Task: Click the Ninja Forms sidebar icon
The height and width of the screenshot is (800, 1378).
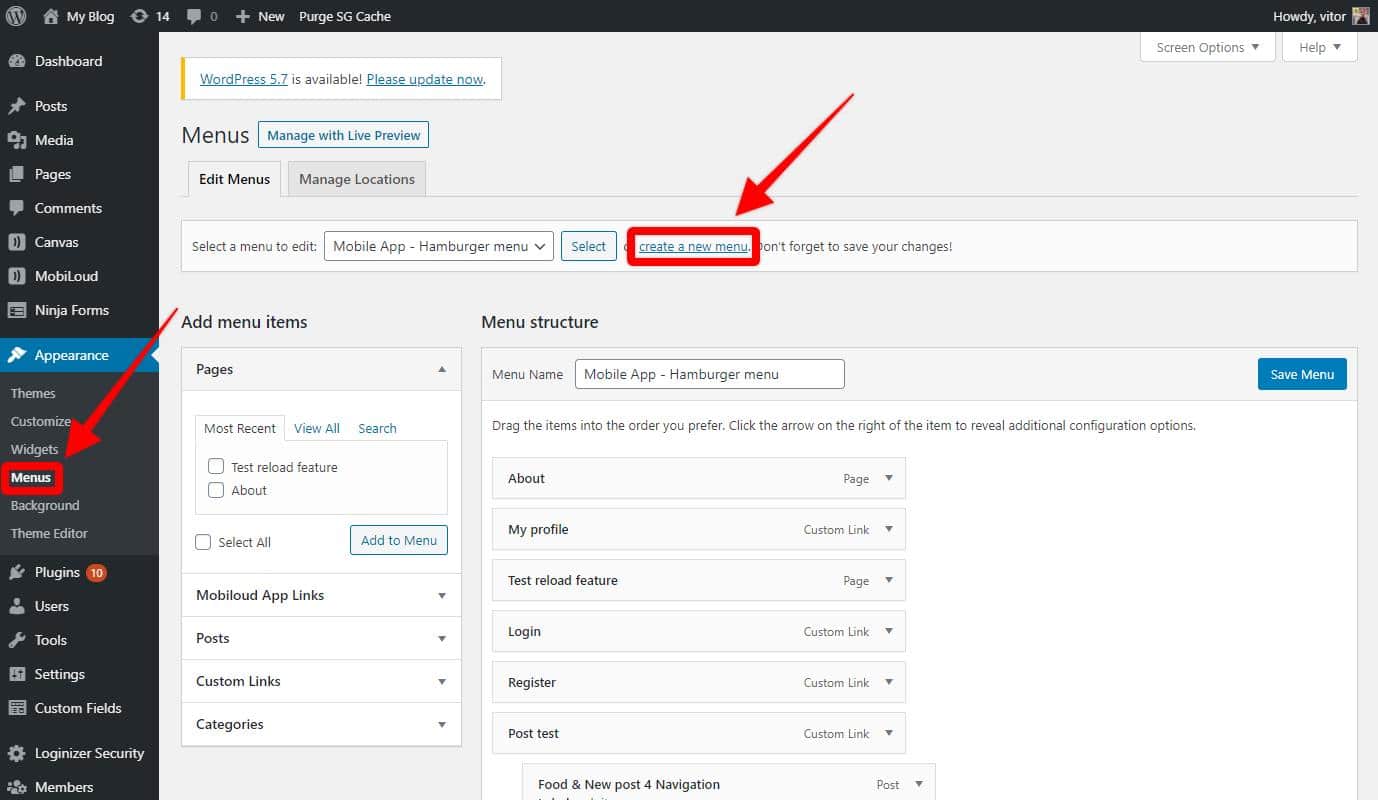Action: tap(17, 310)
